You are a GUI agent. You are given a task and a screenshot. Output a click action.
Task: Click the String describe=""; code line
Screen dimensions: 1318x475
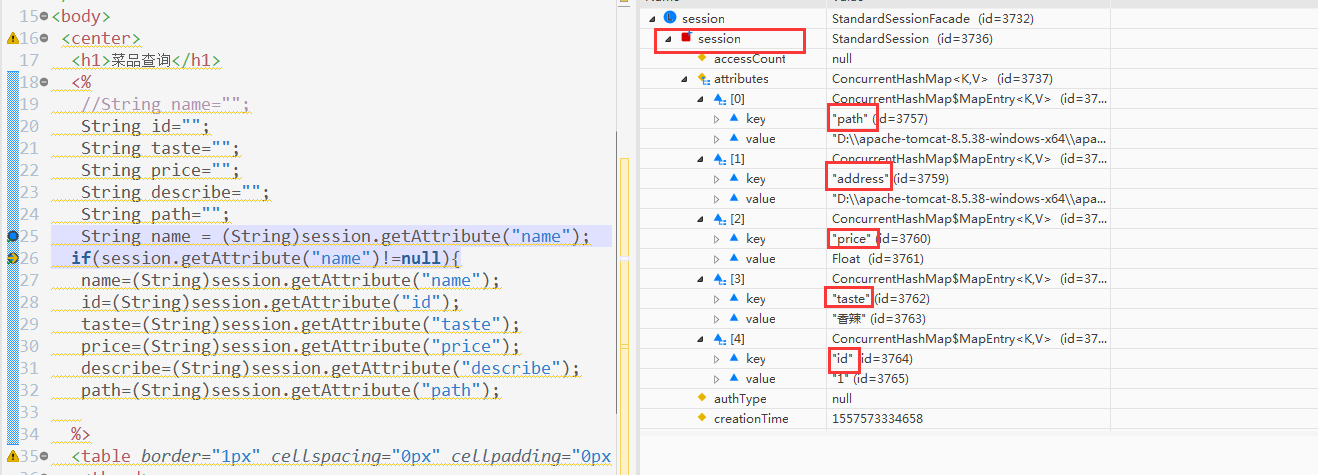175,192
